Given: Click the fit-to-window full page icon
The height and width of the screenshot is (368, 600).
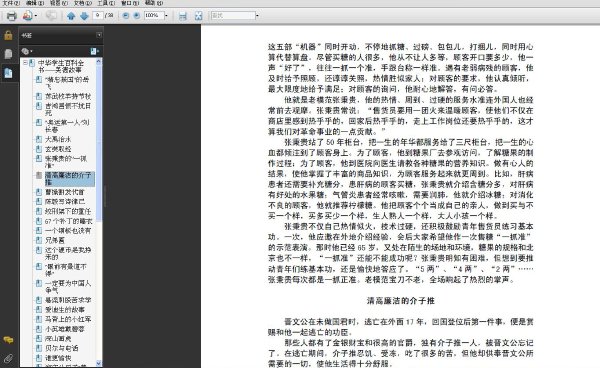Looking at the screenshot, I should click(198, 16).
